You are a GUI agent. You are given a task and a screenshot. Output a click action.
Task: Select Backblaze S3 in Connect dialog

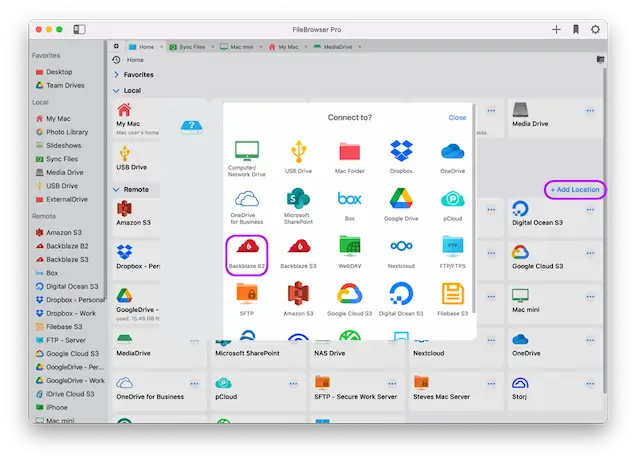[298, 254]
